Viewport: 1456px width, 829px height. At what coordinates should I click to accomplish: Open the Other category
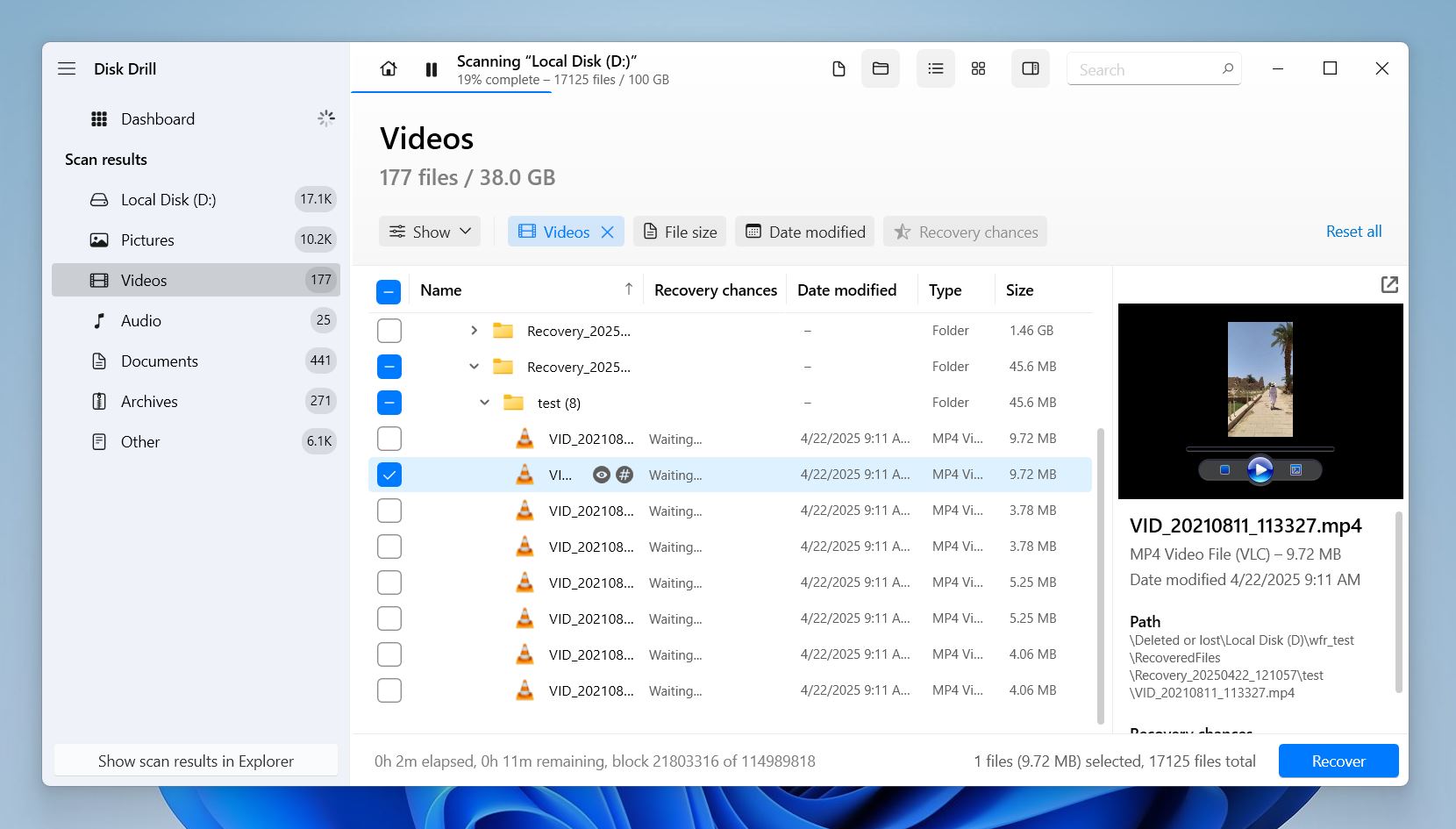tap(196, 441)
